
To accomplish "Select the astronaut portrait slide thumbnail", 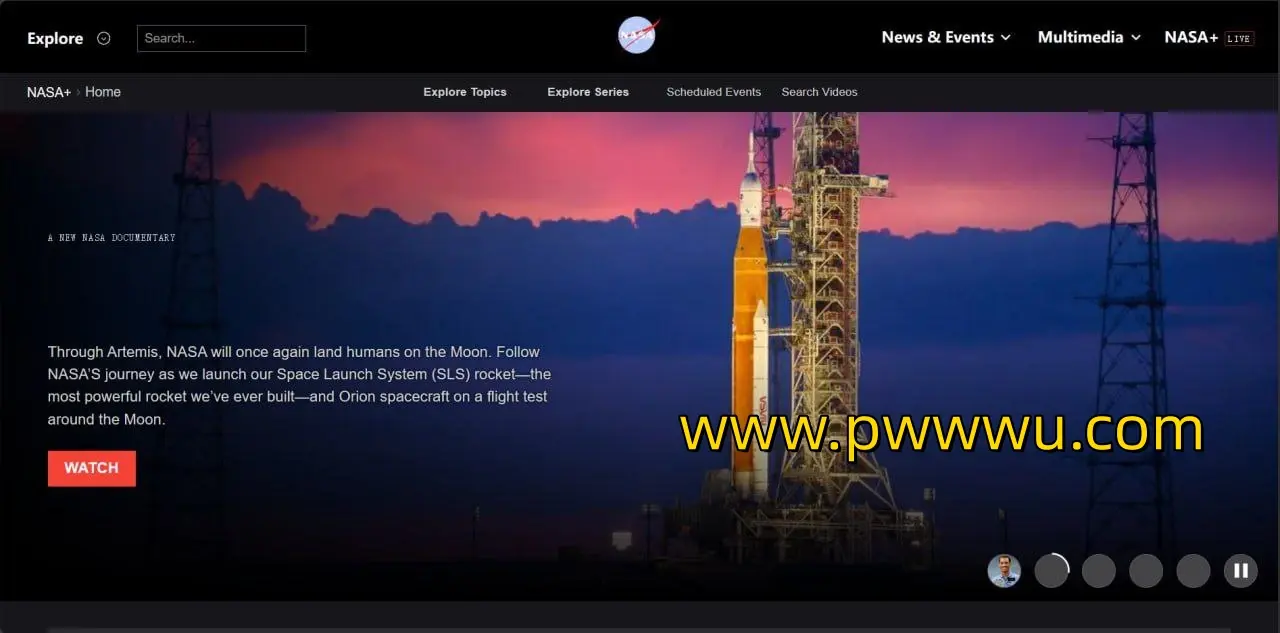I will pyautogui.click(x=1004, y=571).
